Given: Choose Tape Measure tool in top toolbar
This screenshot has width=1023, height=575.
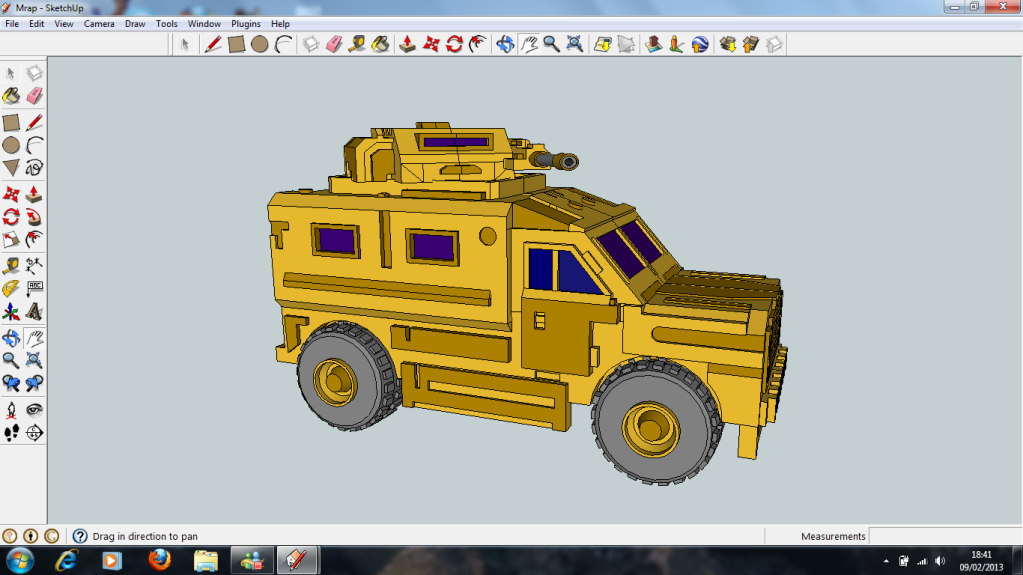Looking at the screenshot, I should tap(357, 44).
